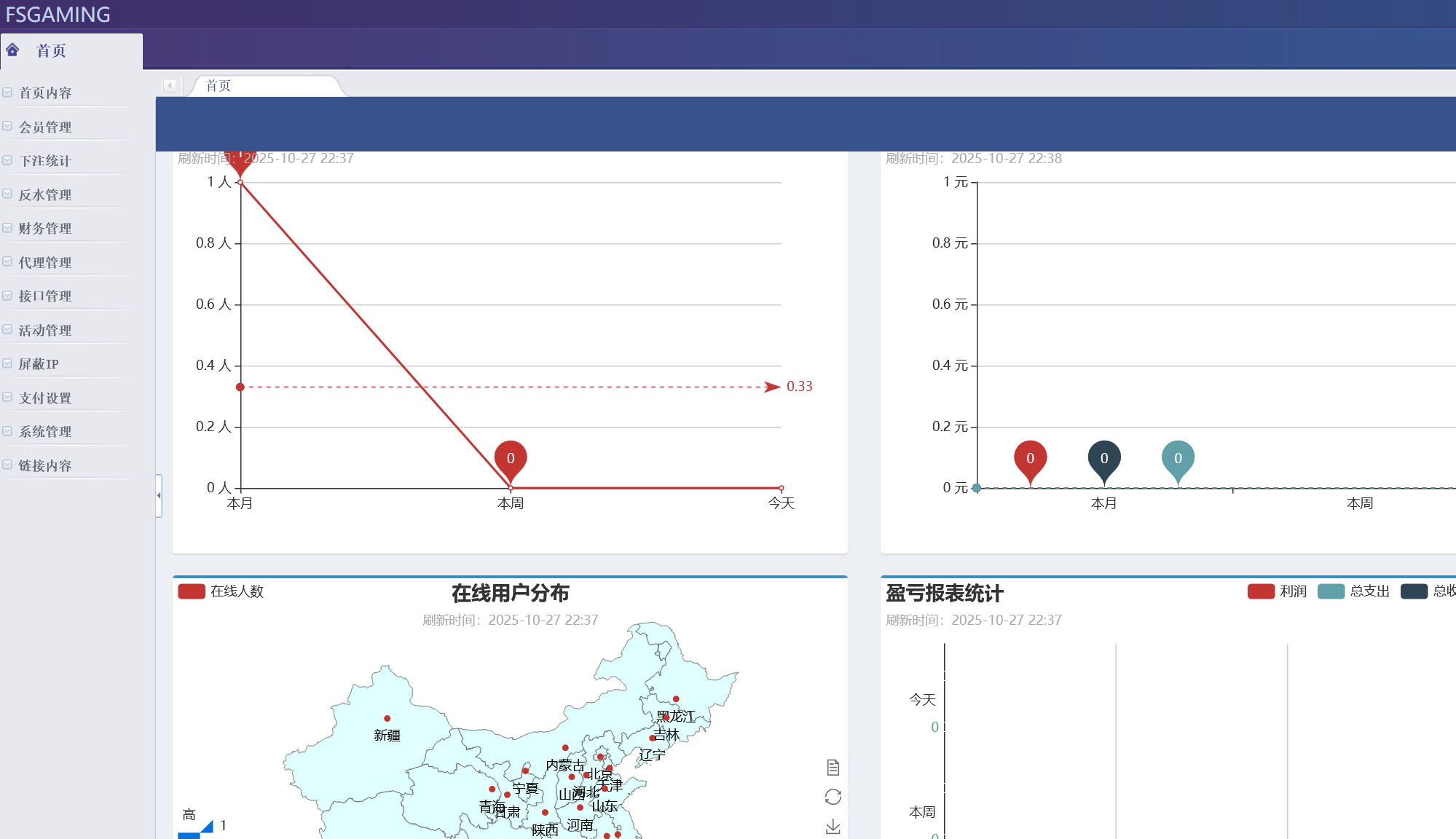Click the red 0 pin on 本周

[x=510, y=458]
